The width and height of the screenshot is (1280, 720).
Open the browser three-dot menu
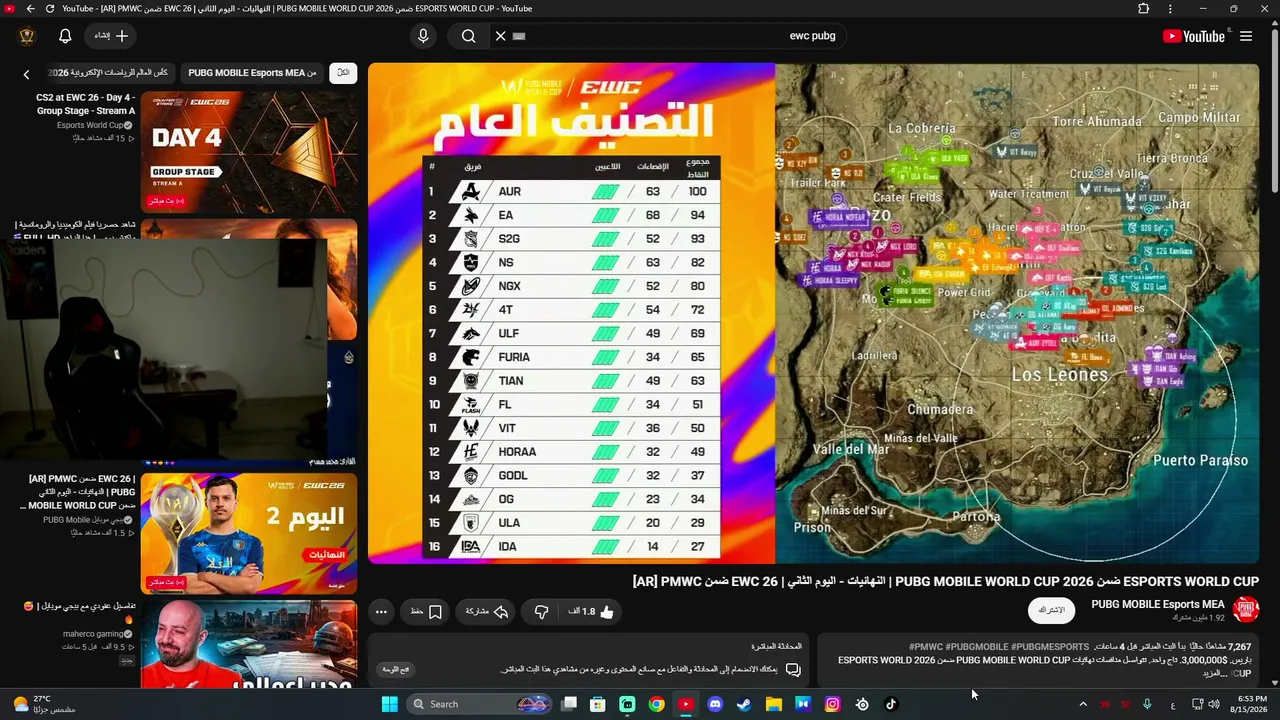(1171, 9)
